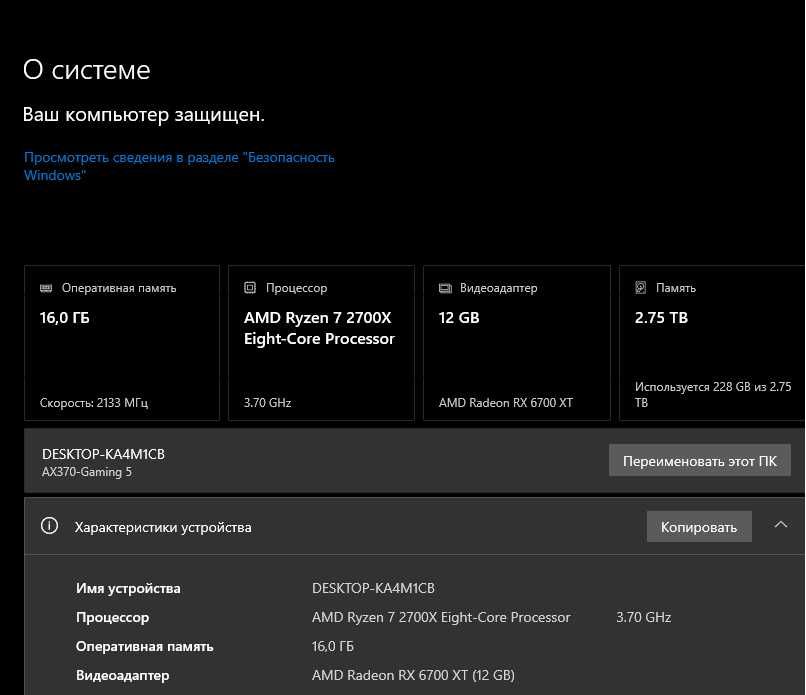
Task: Click 'Скорость: 2133 МГц' text
Action: [x=94, y=403]
